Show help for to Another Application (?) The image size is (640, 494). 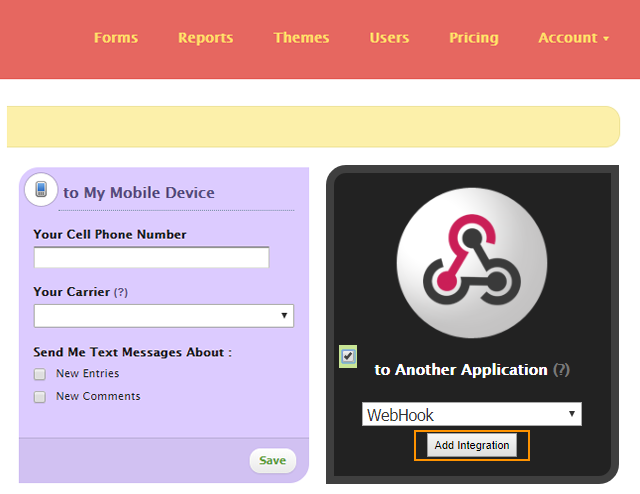(x=561, y=370)
